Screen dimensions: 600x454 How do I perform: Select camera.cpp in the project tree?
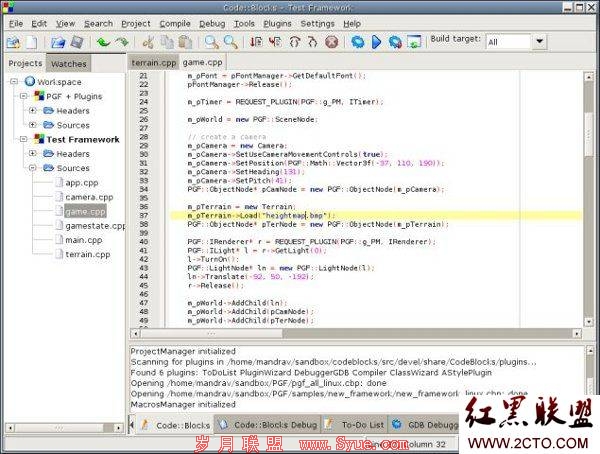(x=89, y=197)
